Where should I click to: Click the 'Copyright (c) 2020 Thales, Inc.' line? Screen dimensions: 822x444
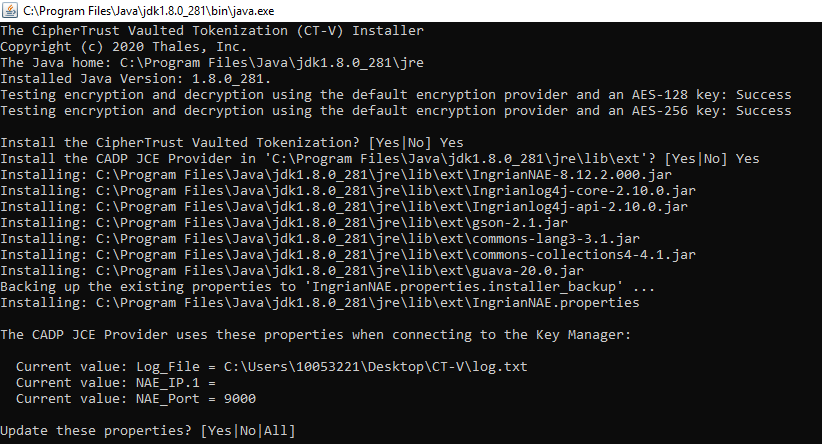click(x=123, y=47)
